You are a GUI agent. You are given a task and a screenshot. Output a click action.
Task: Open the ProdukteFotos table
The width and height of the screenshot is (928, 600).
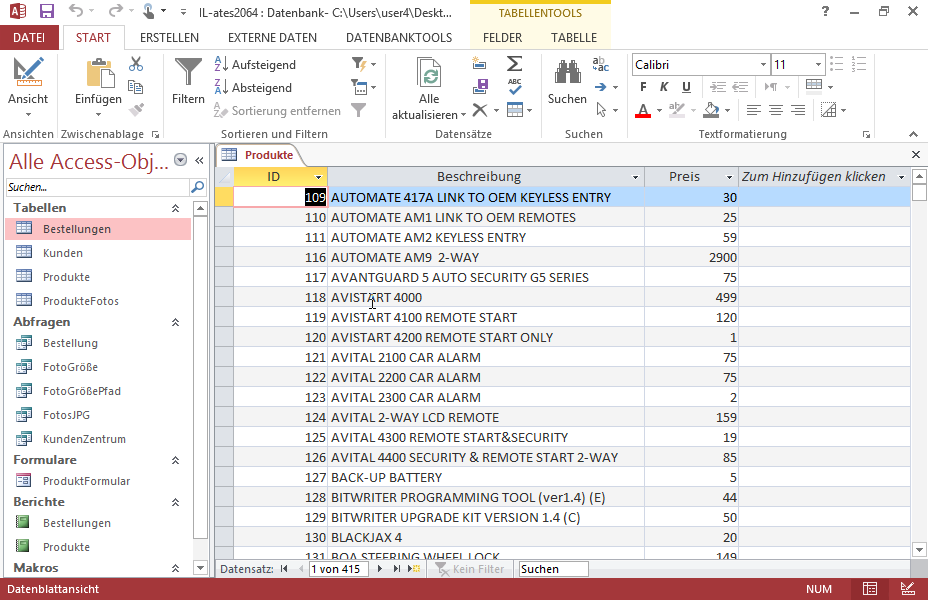click(98, 301)
